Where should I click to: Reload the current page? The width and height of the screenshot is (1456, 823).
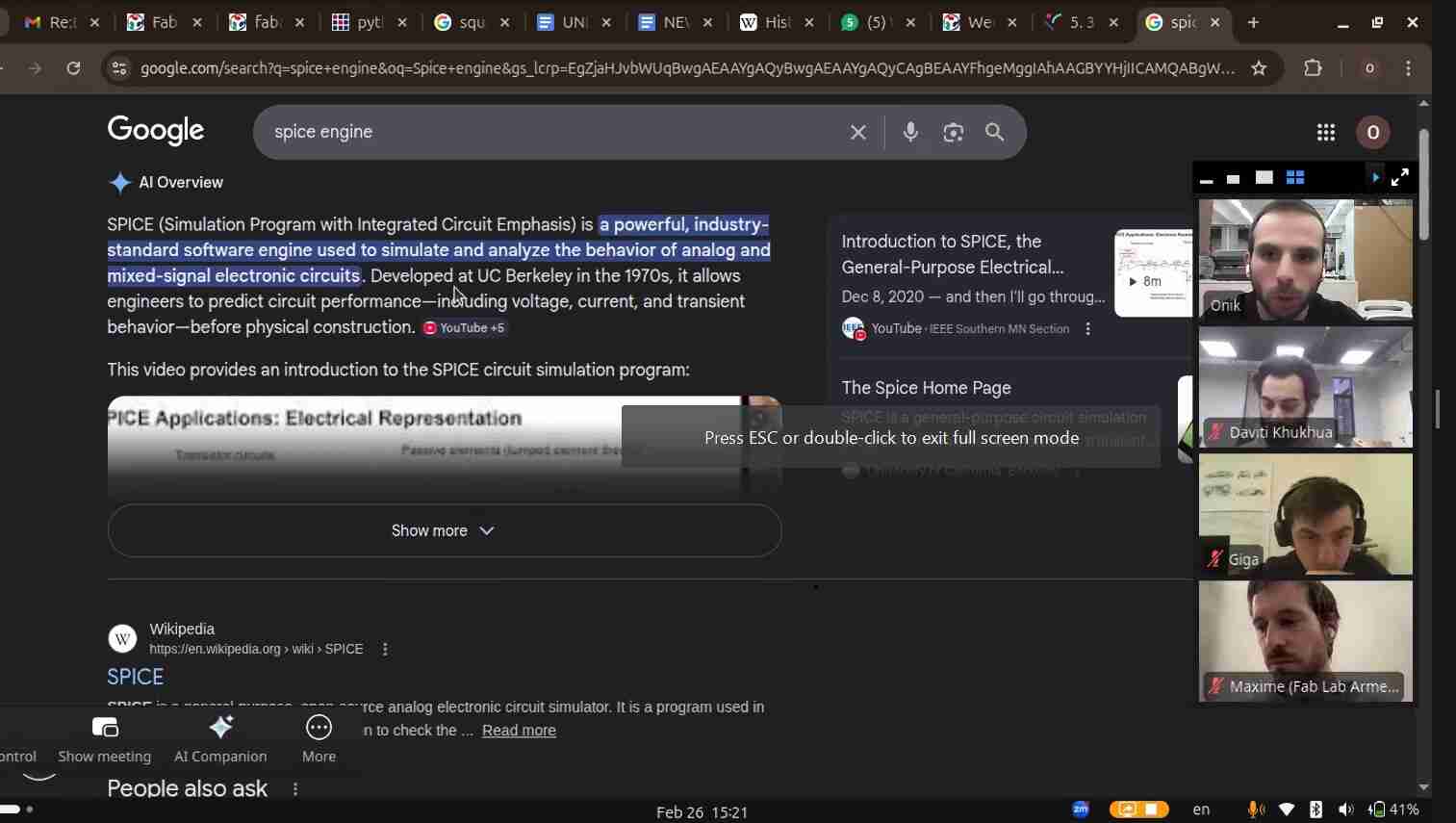[74, 68]
